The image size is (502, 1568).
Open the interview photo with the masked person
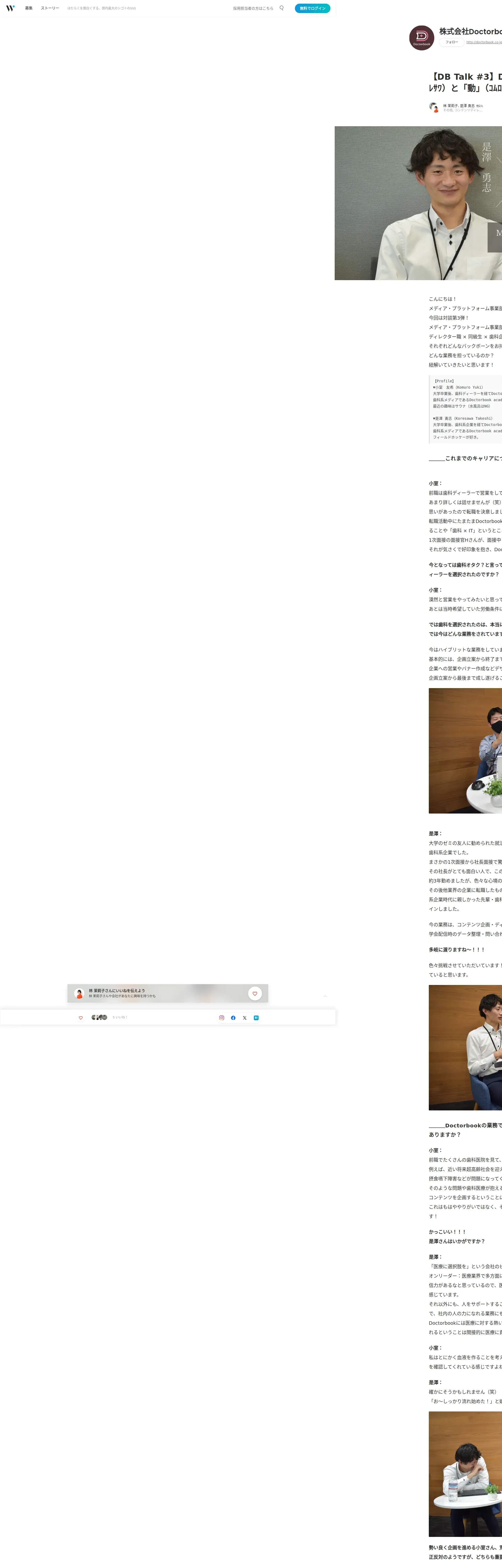pyautogui.click(x=465, y=751)
